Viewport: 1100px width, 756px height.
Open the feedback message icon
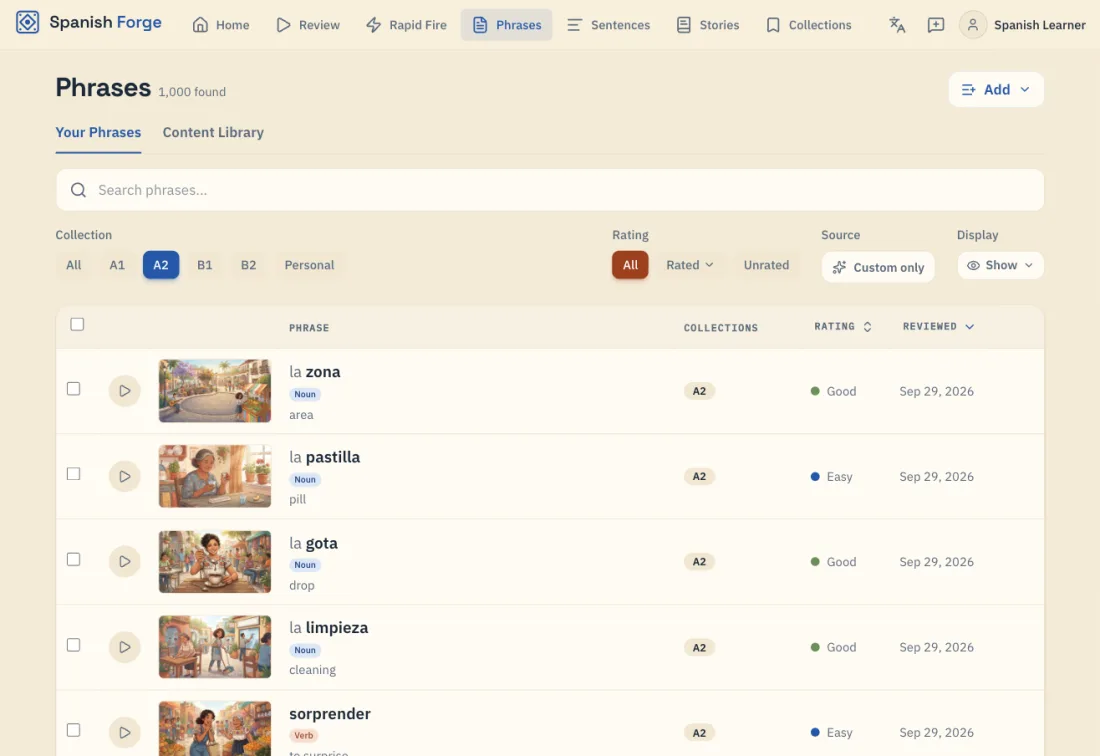935,25
